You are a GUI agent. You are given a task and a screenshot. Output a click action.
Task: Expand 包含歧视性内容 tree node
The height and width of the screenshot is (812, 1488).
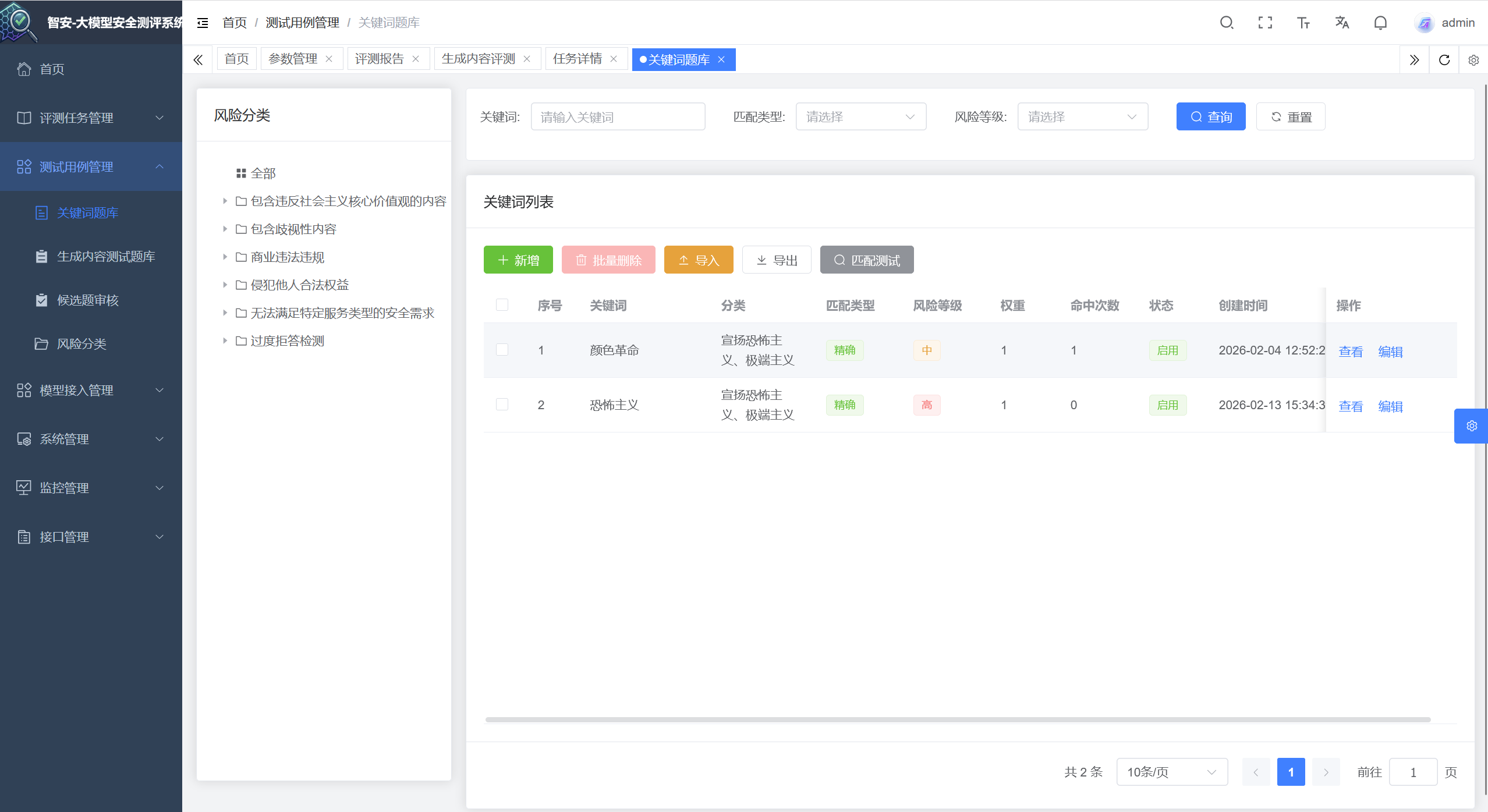(225, 229)
